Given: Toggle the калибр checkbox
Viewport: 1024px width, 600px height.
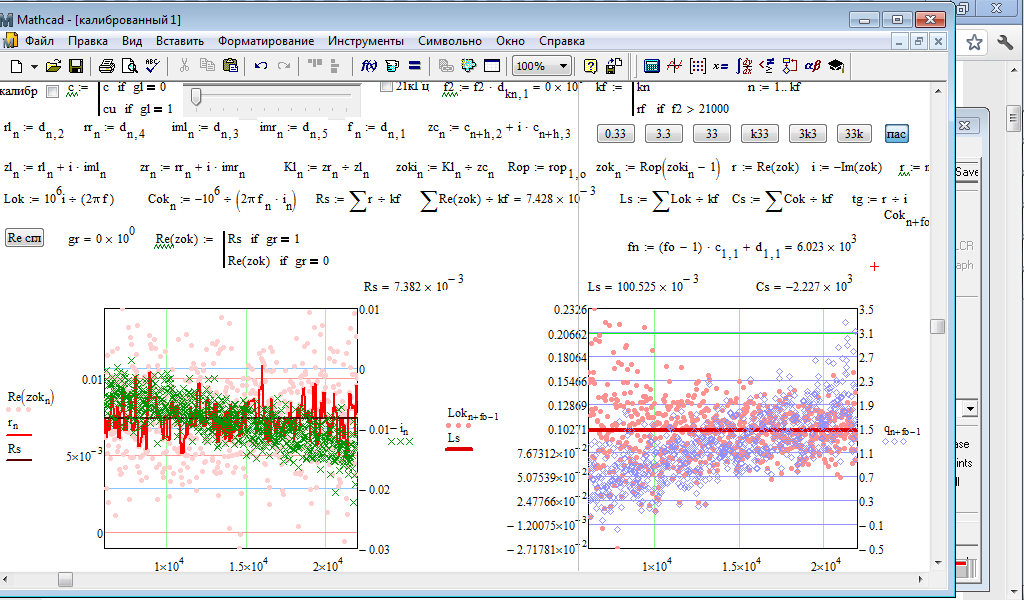Looking at the screenshot, I should (53, 91).
